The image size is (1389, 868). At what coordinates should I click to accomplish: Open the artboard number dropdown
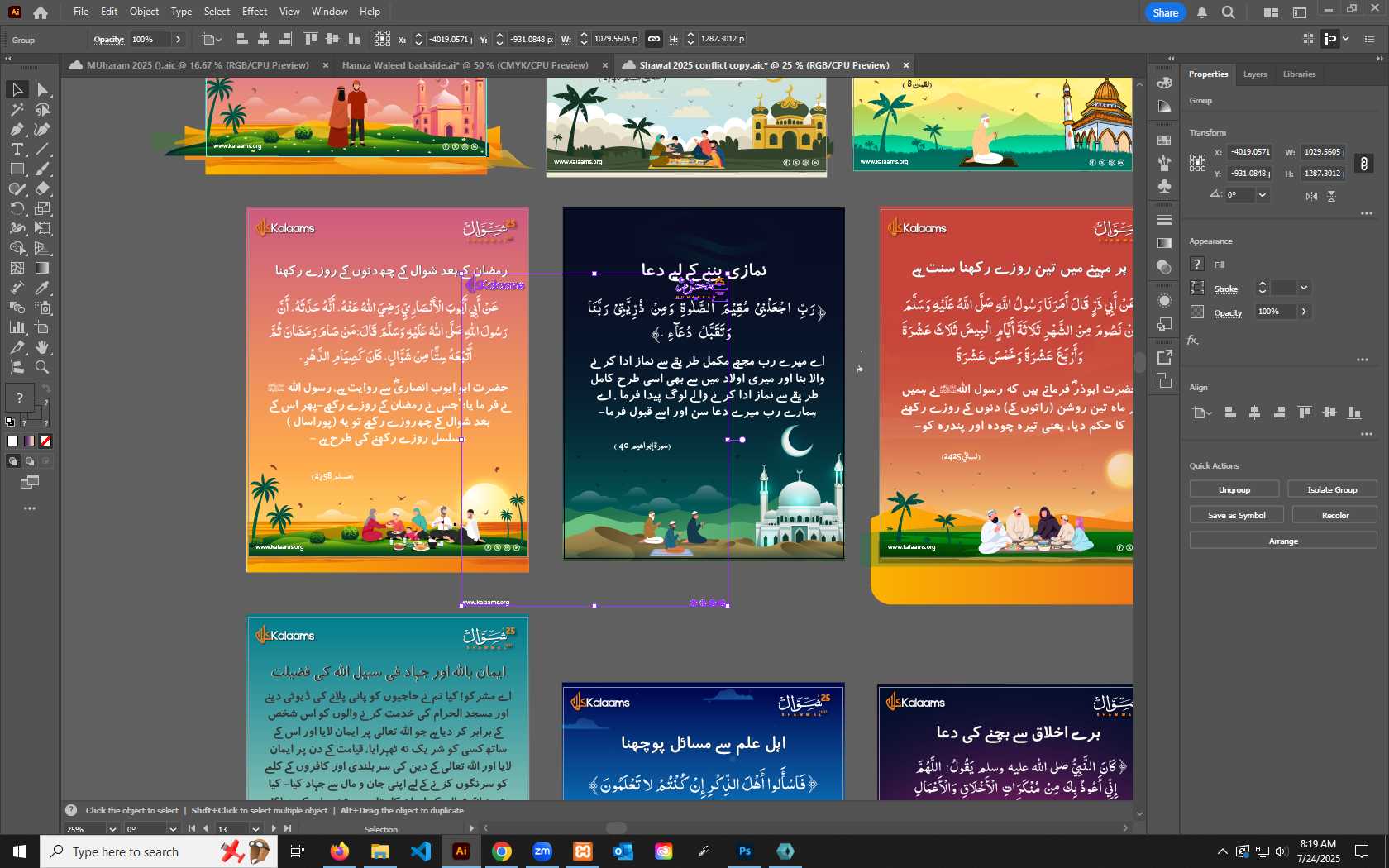pos(255,829)
